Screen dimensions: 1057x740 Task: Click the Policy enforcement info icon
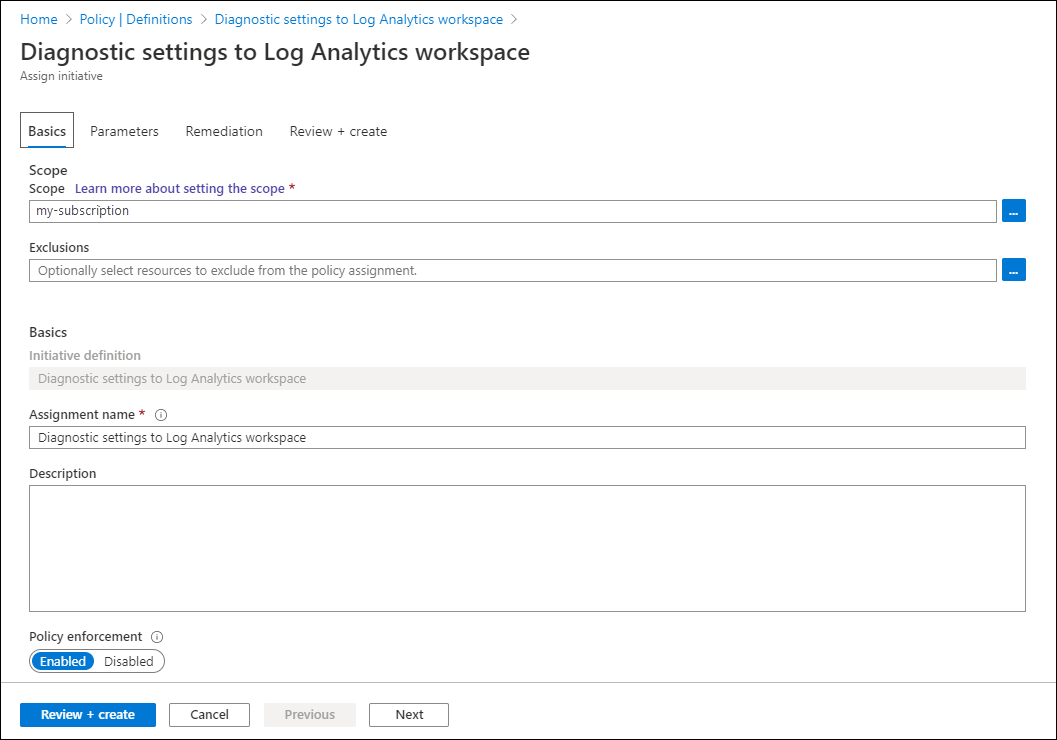coord(155,636)
